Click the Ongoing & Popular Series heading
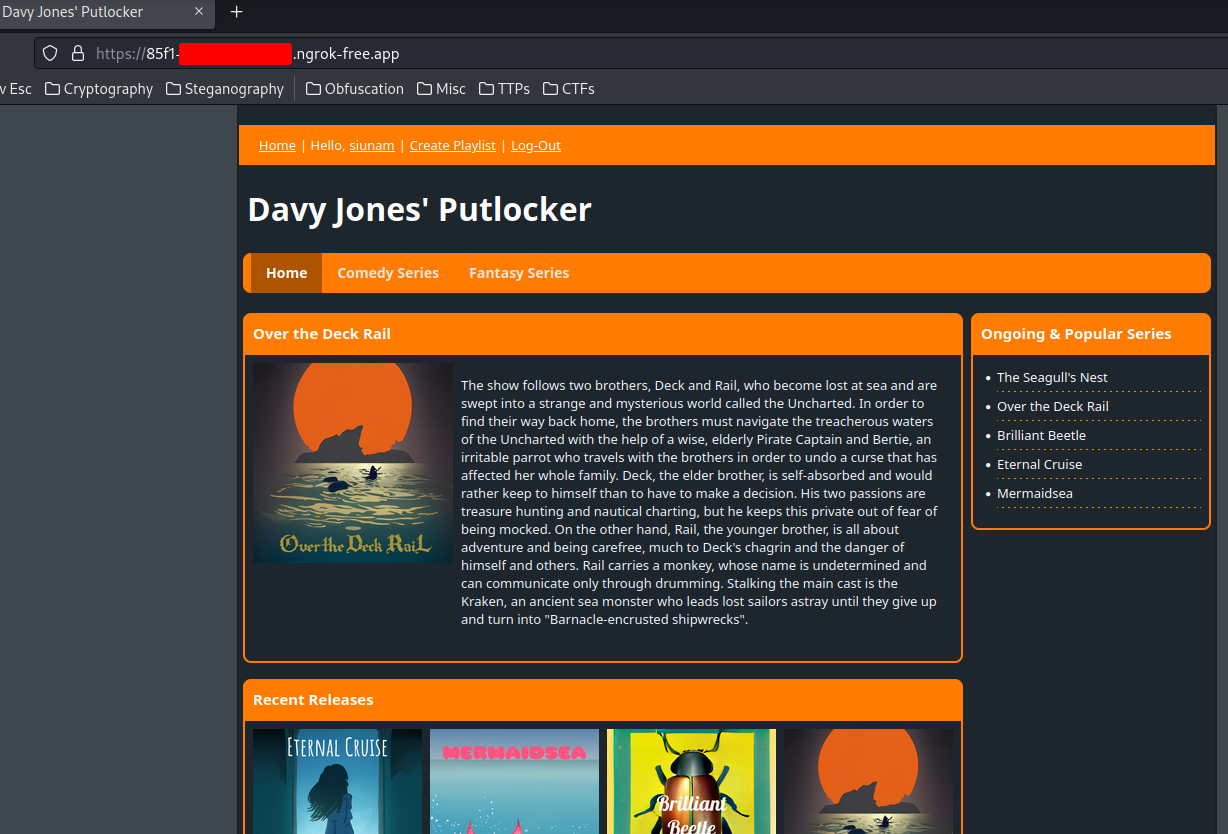The image size is (1228, 834). point(1076,334)
